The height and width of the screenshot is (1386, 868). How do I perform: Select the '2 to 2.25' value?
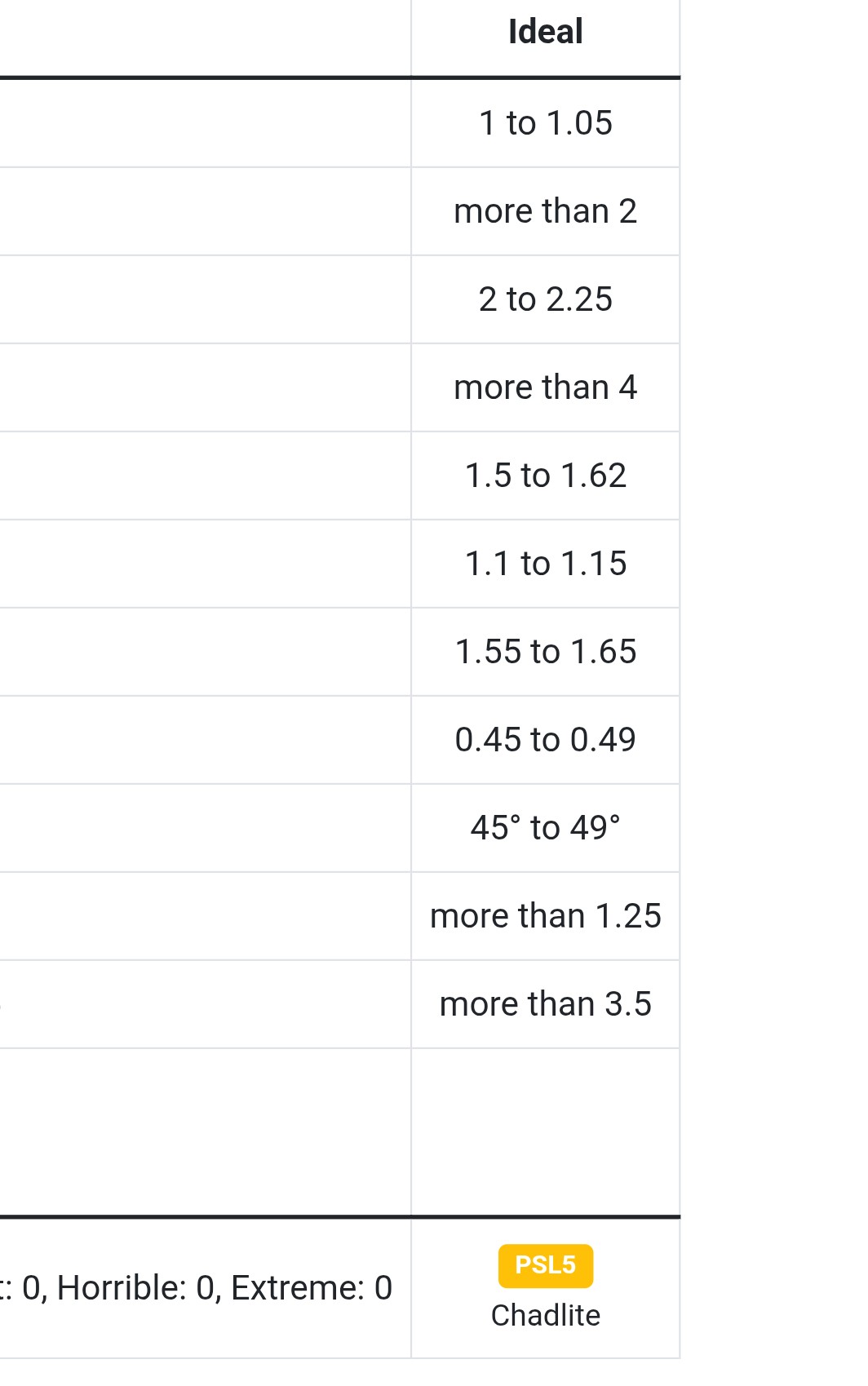pos(545,299)
